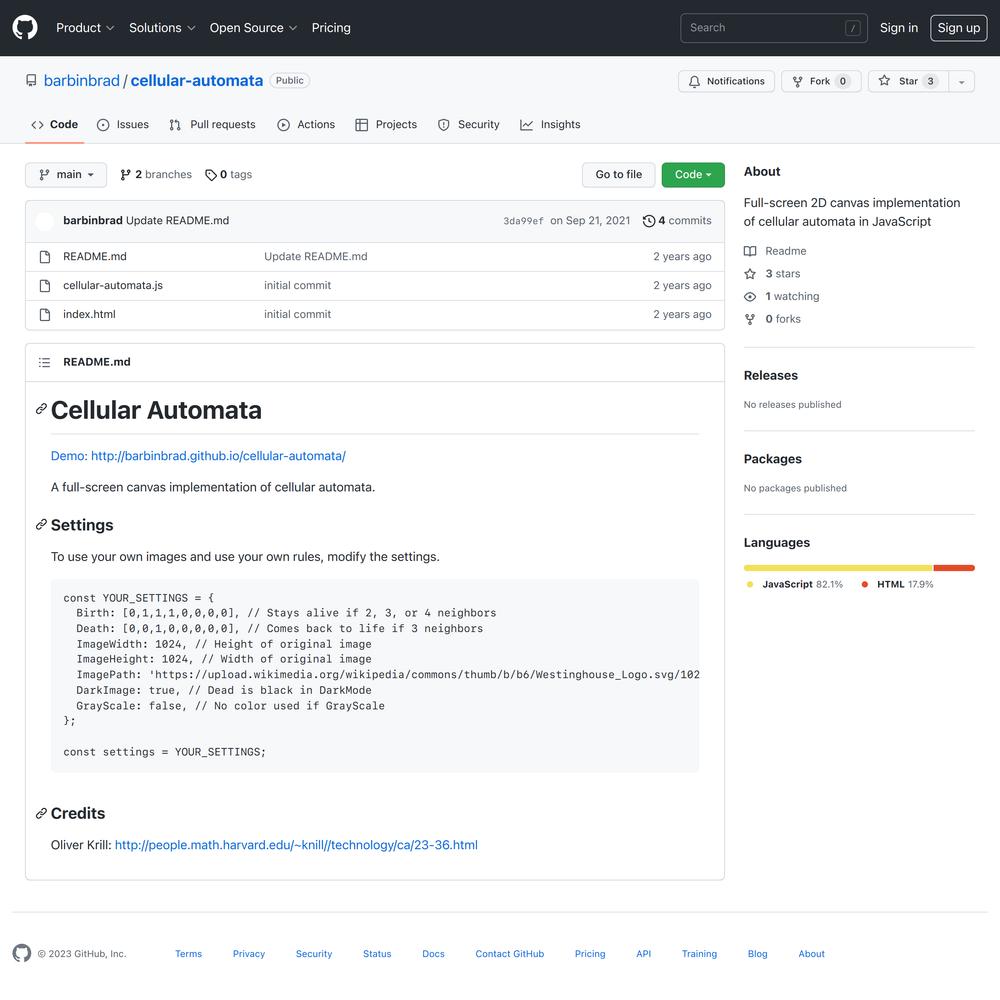Click the README table of contents icon
The width and height of the screenshot is (1000, 1000).
point(44,362)
